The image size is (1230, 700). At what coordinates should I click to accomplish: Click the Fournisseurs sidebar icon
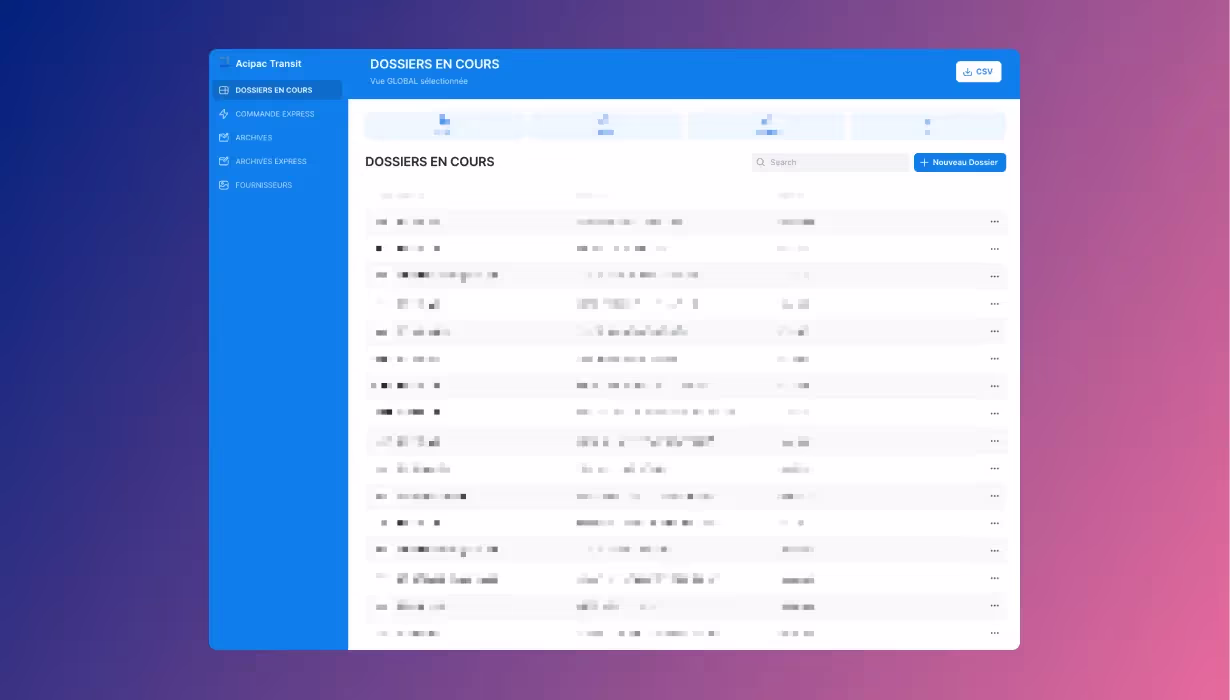(224, 185)
